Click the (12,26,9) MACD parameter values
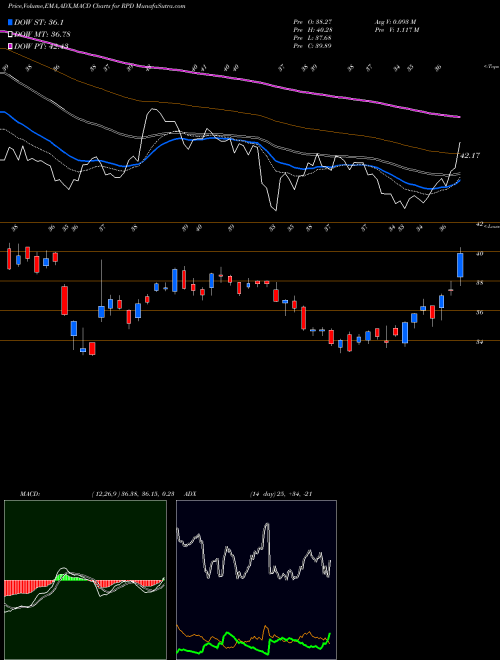Screen dimensions: 500x660 [133, 494]
